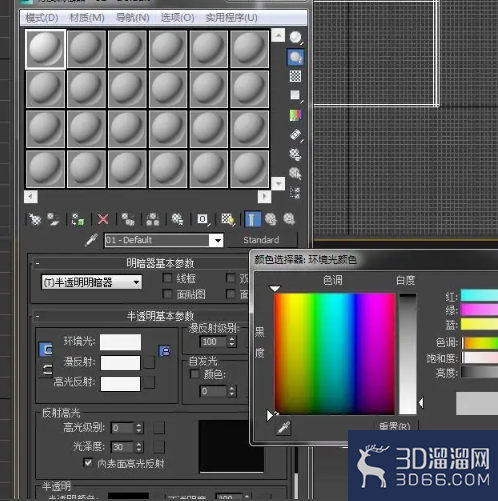Collapse the 明暗器基本参数 rollout

point(37,263)
